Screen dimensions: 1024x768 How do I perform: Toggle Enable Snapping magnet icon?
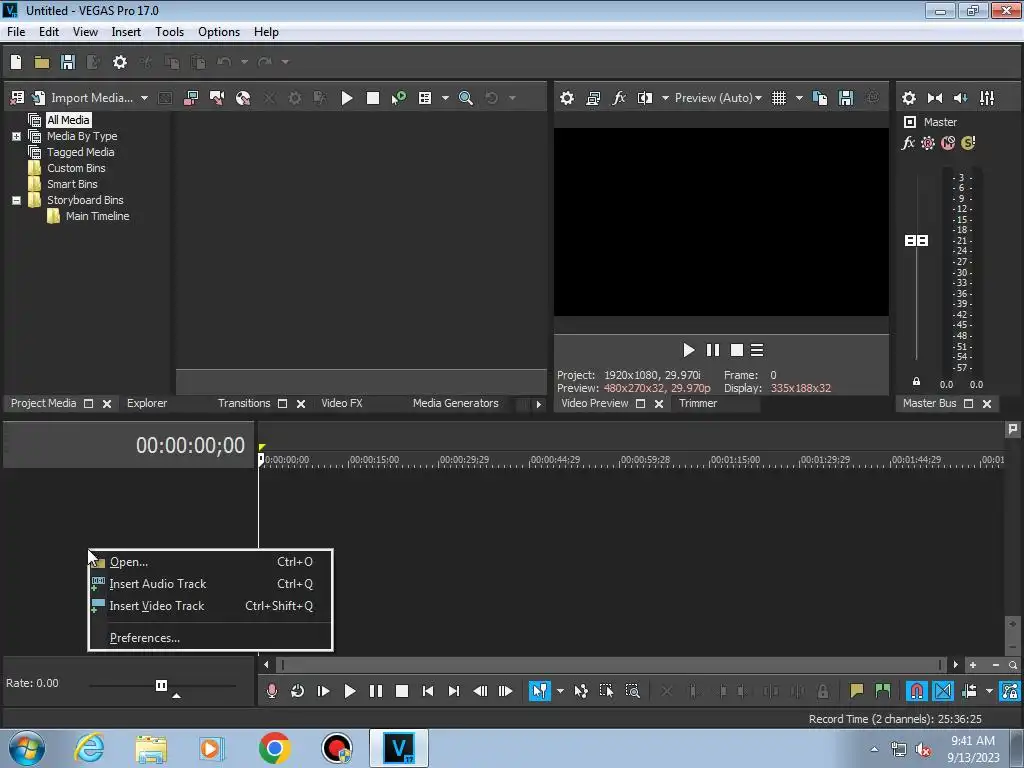pos(917,691)
